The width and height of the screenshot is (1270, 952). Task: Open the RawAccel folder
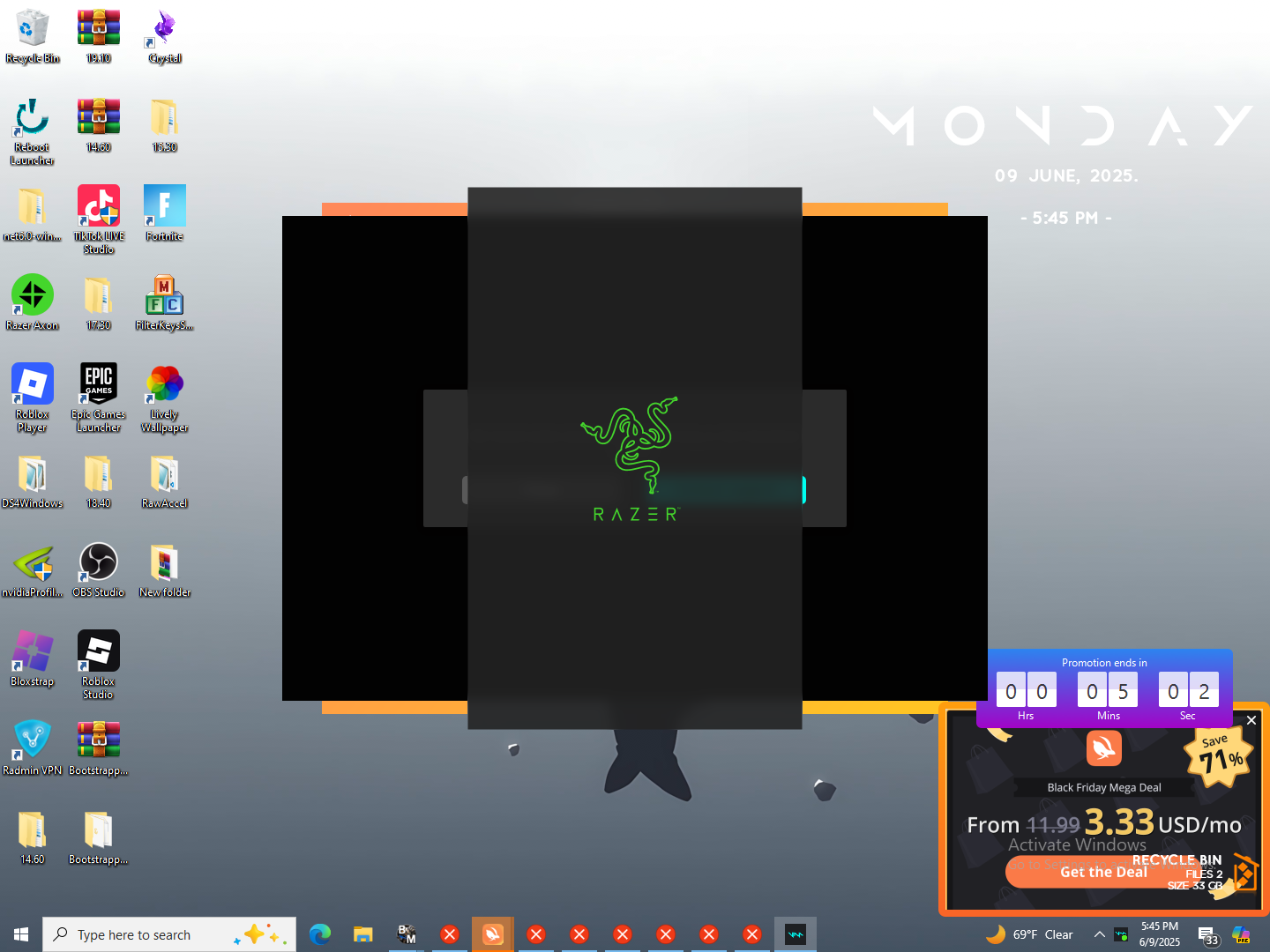pyautogui.click(x=165, y=482)
